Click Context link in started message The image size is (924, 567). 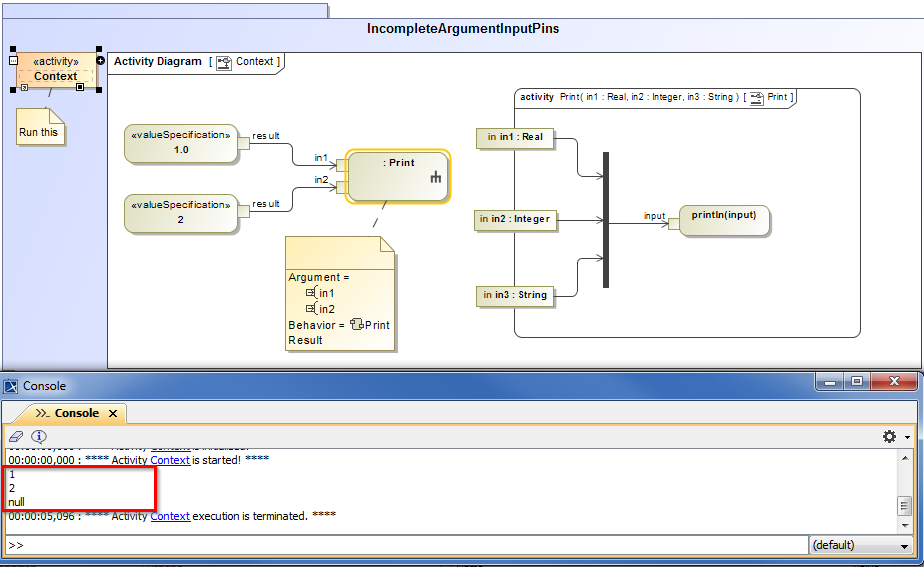tap(170, 459)
